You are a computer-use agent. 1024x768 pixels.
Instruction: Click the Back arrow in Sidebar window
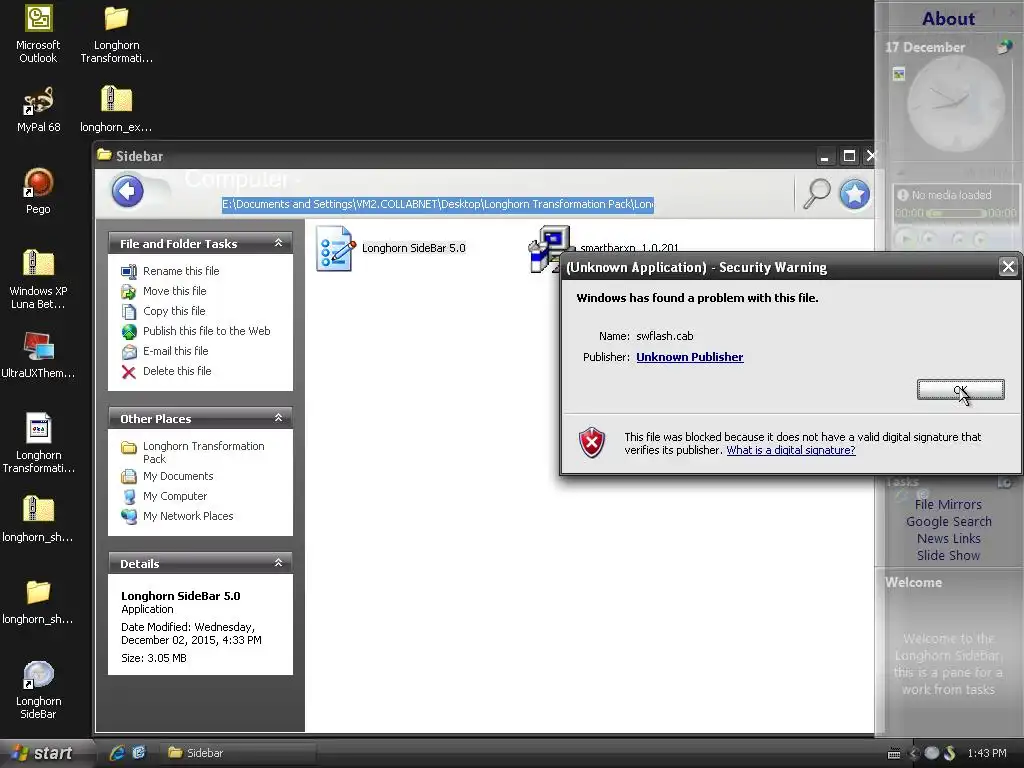pyautogui.click(x=127, y=191)
